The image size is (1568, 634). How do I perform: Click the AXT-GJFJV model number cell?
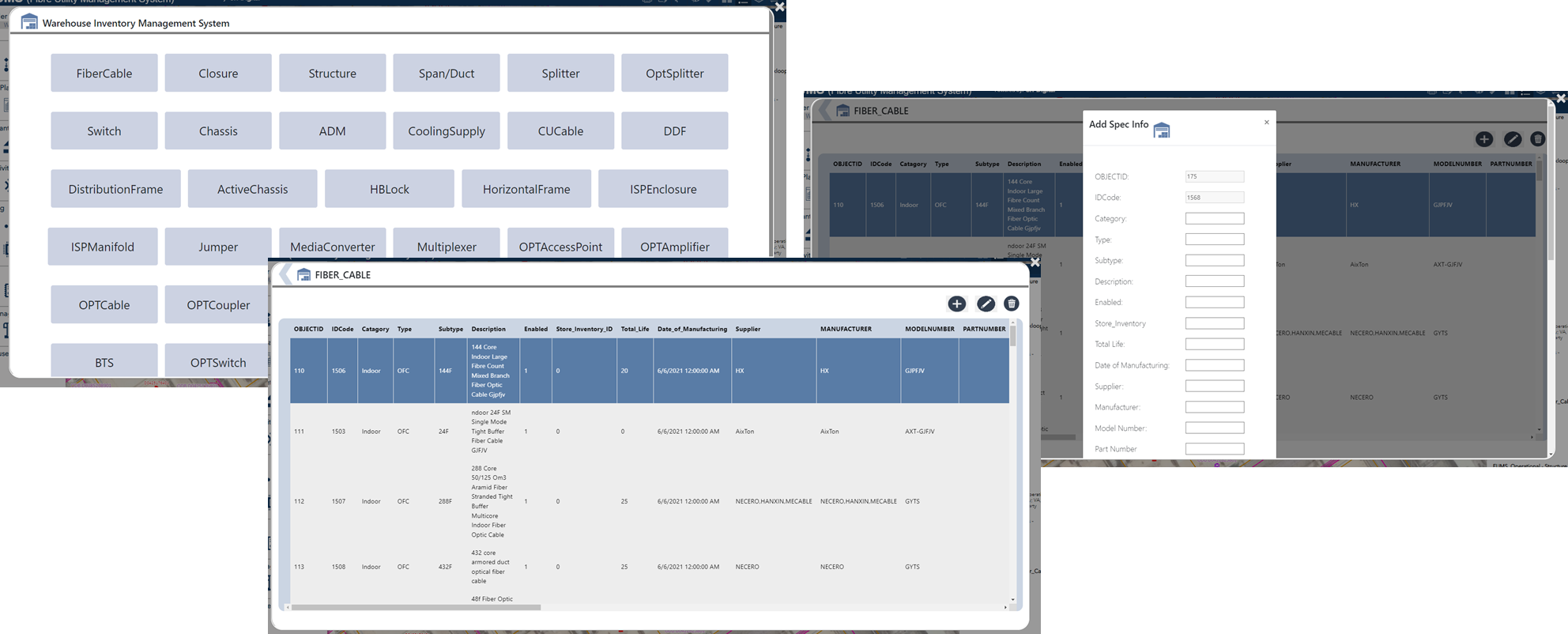point(920,432)
